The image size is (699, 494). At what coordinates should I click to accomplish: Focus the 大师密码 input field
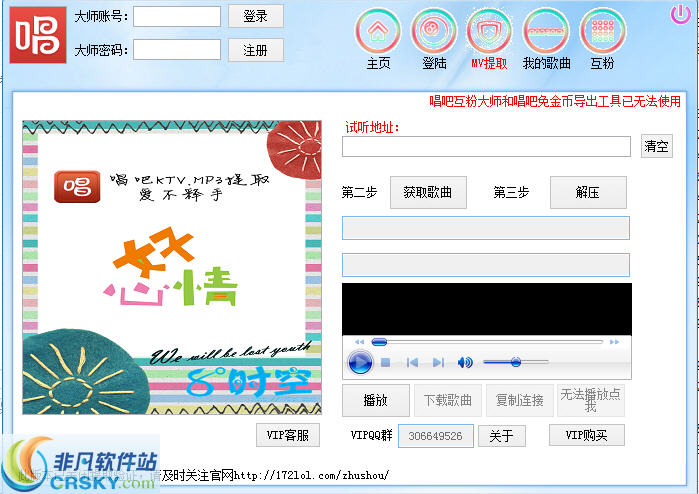pyautogui.click(x=177, y=49)
